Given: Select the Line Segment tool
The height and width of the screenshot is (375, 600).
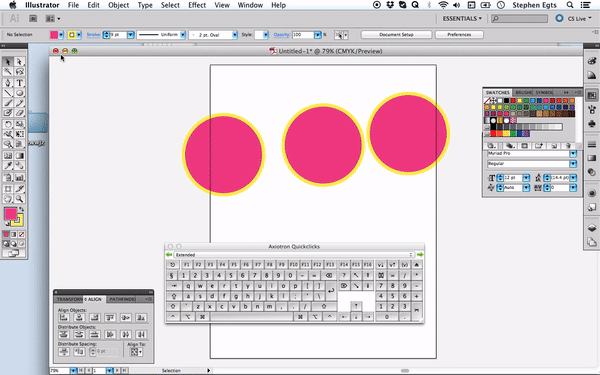Looking at the screenshot, I should pyautogui.click(x=8, y=93).
